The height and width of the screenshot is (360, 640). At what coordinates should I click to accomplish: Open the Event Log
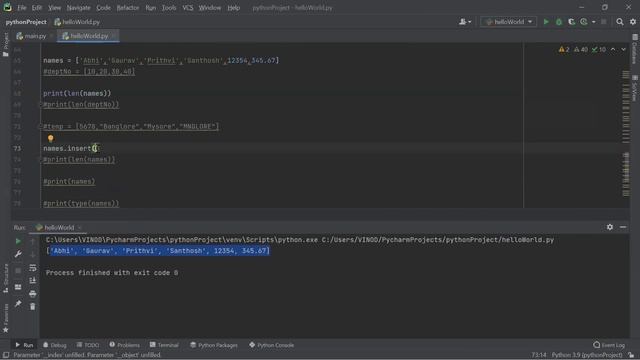[x=609, y=345]
